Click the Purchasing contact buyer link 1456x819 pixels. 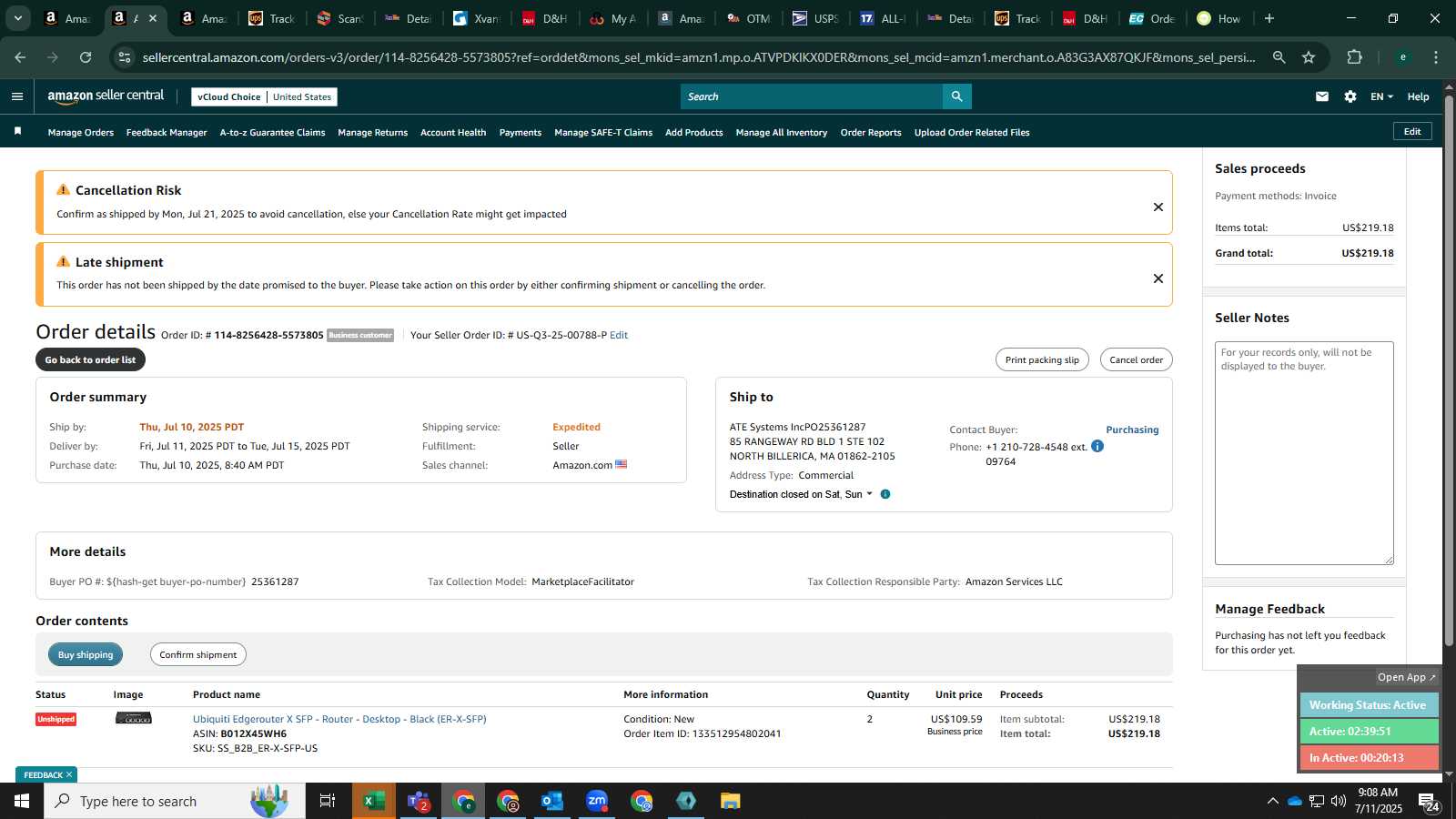[1132, 430]
